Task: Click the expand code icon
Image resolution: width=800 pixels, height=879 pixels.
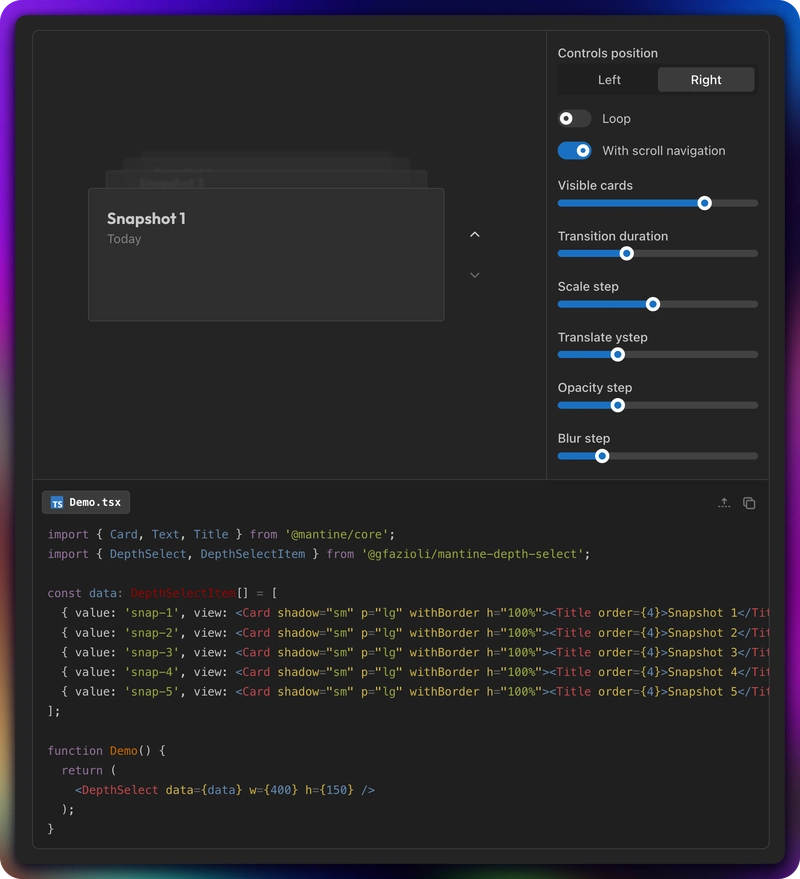Action: 724,503
